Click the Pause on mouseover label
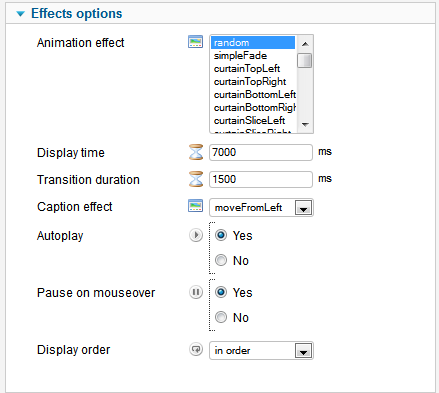Screen dimensions: 439x393 click(96, 293)
